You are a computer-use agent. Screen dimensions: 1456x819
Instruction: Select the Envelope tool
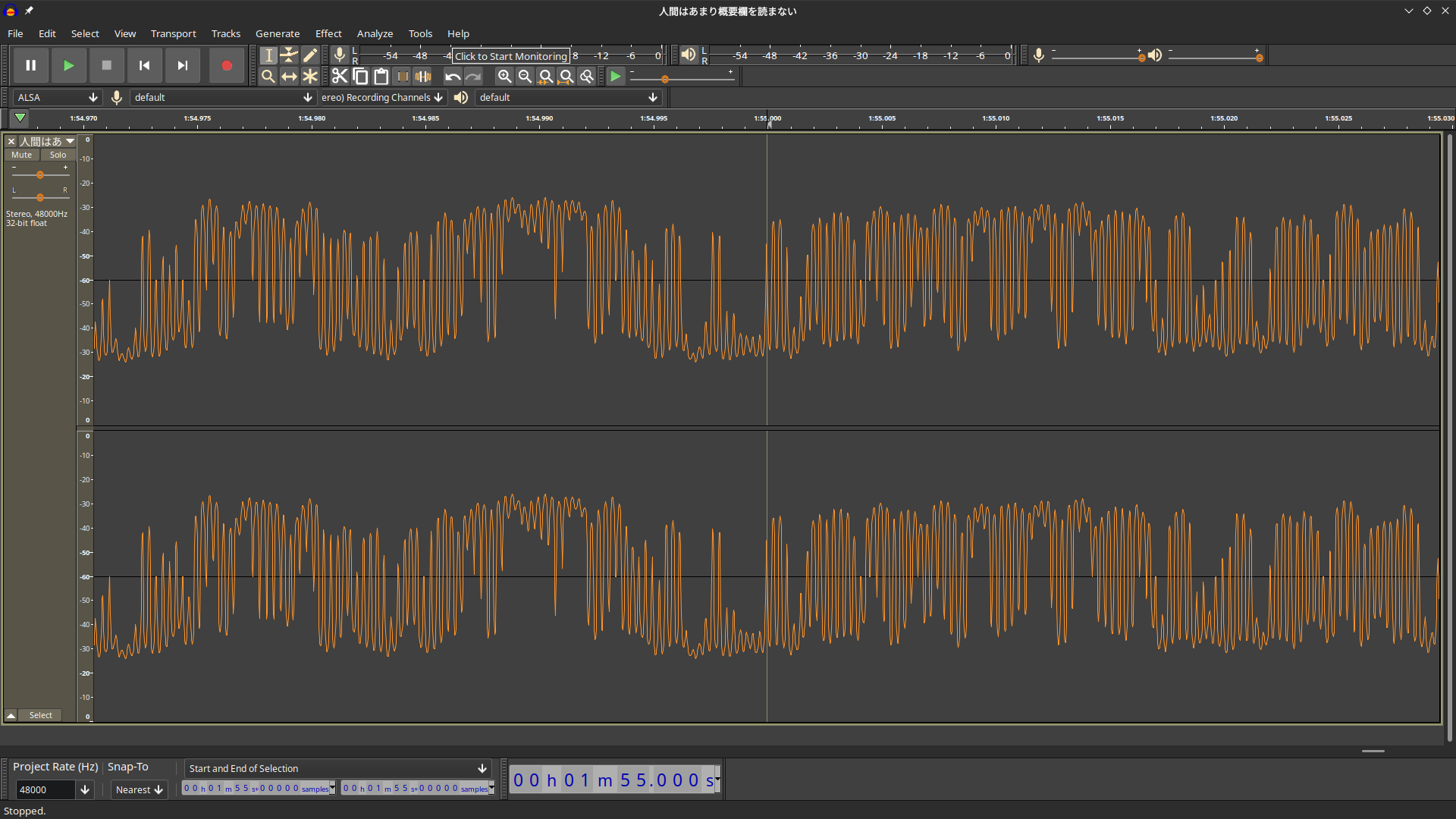289,55
